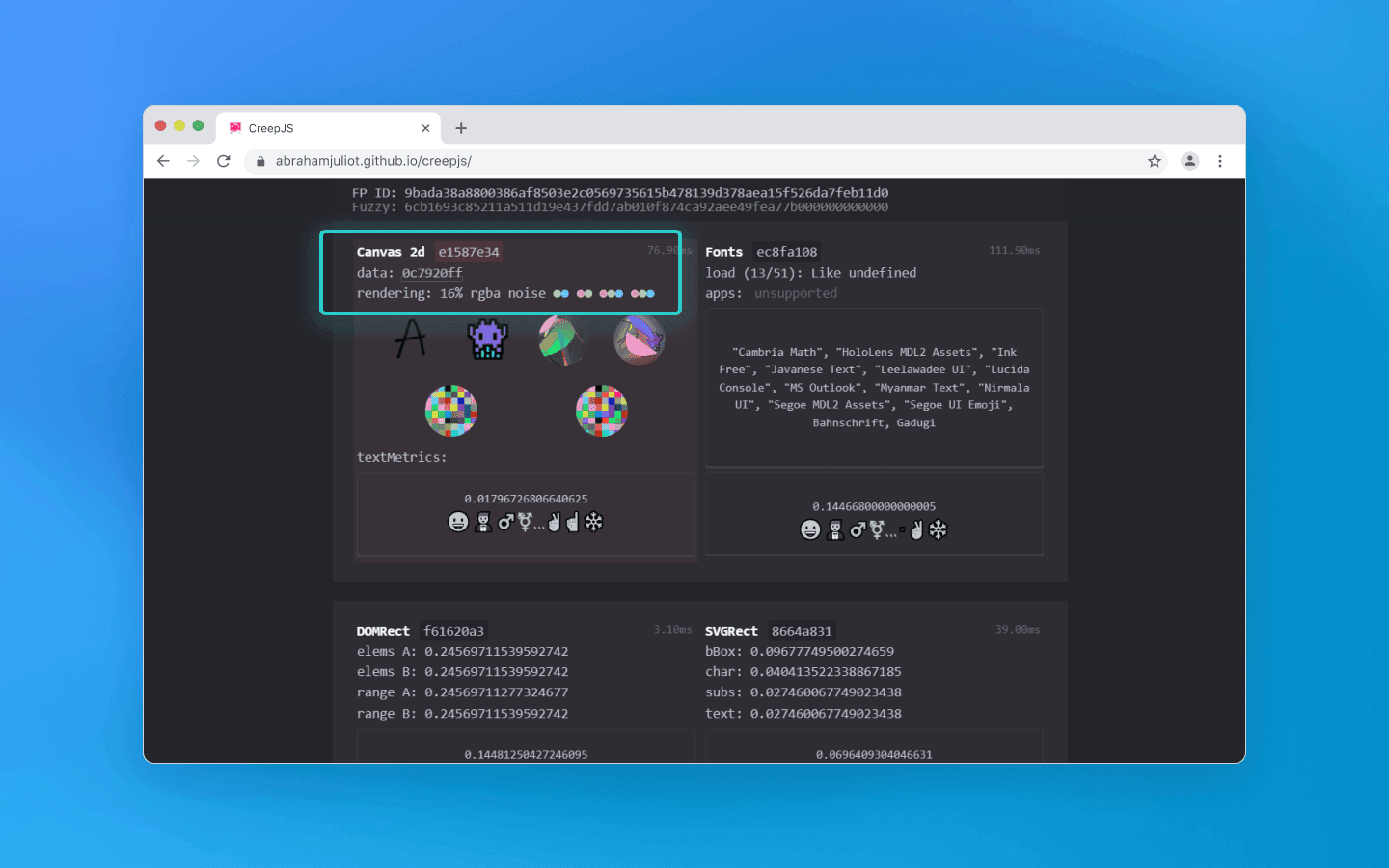Reload the CreepJS page
The width and height of the screenshot is (1389, 868).
point(224,161)
